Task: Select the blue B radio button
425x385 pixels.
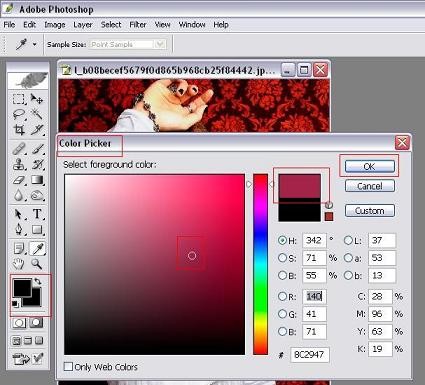Action: 282,332
